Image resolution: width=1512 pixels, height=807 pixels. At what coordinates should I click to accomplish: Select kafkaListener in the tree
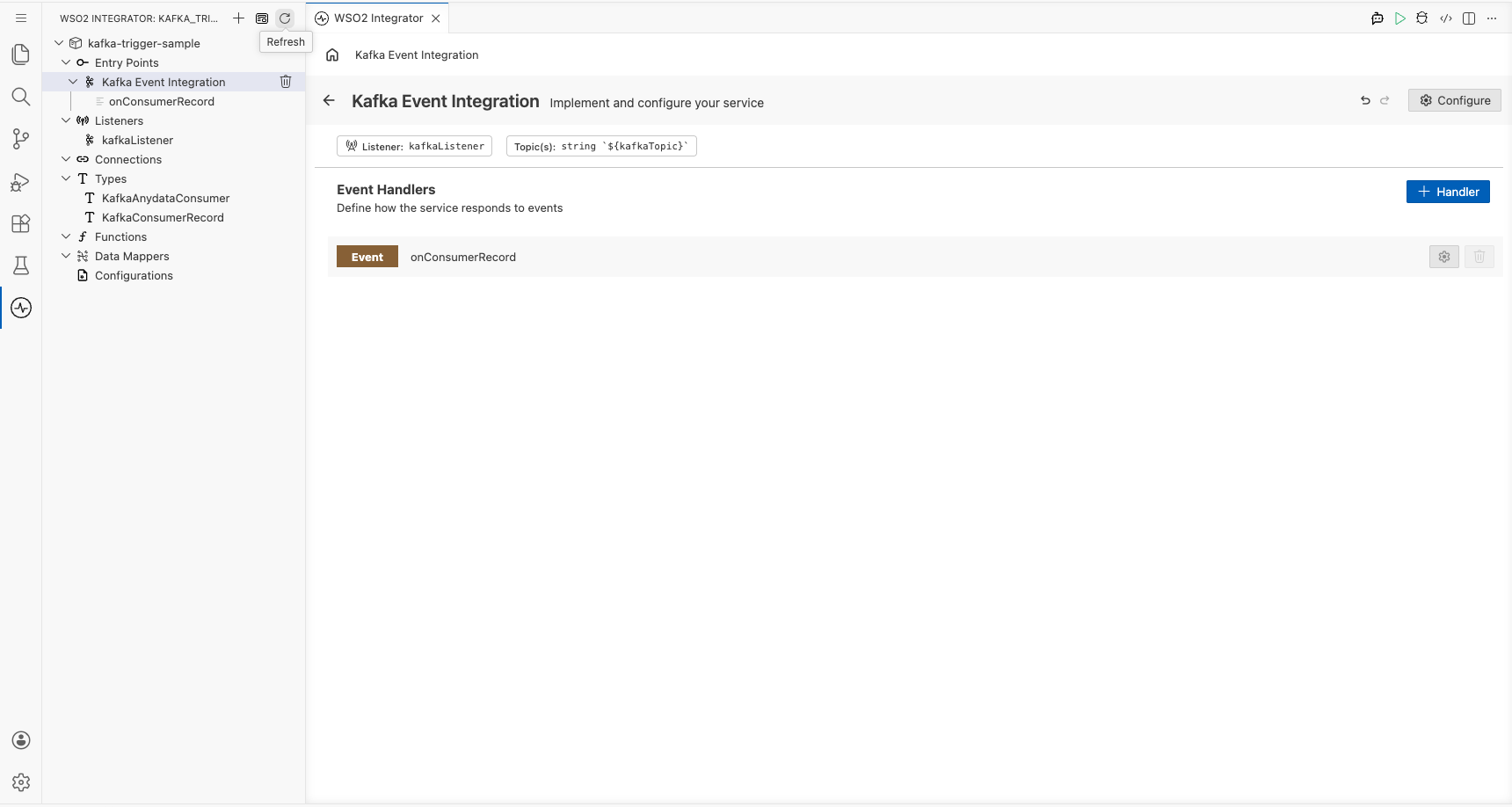(137, 140)
